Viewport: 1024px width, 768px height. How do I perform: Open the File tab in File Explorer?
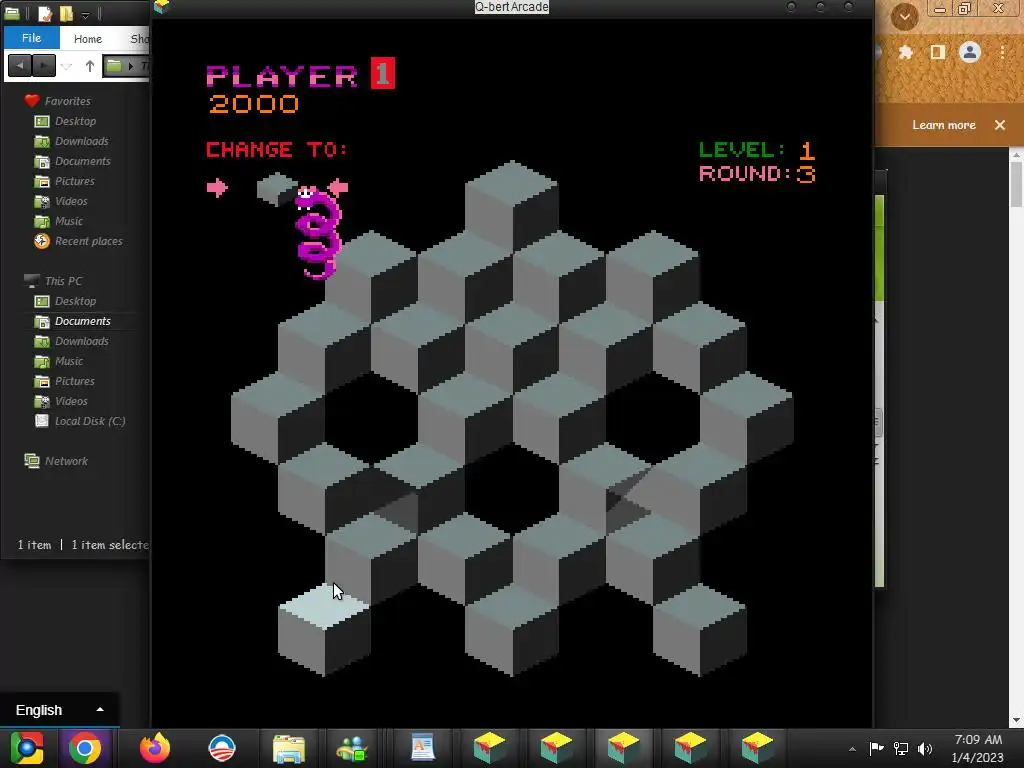31,38
